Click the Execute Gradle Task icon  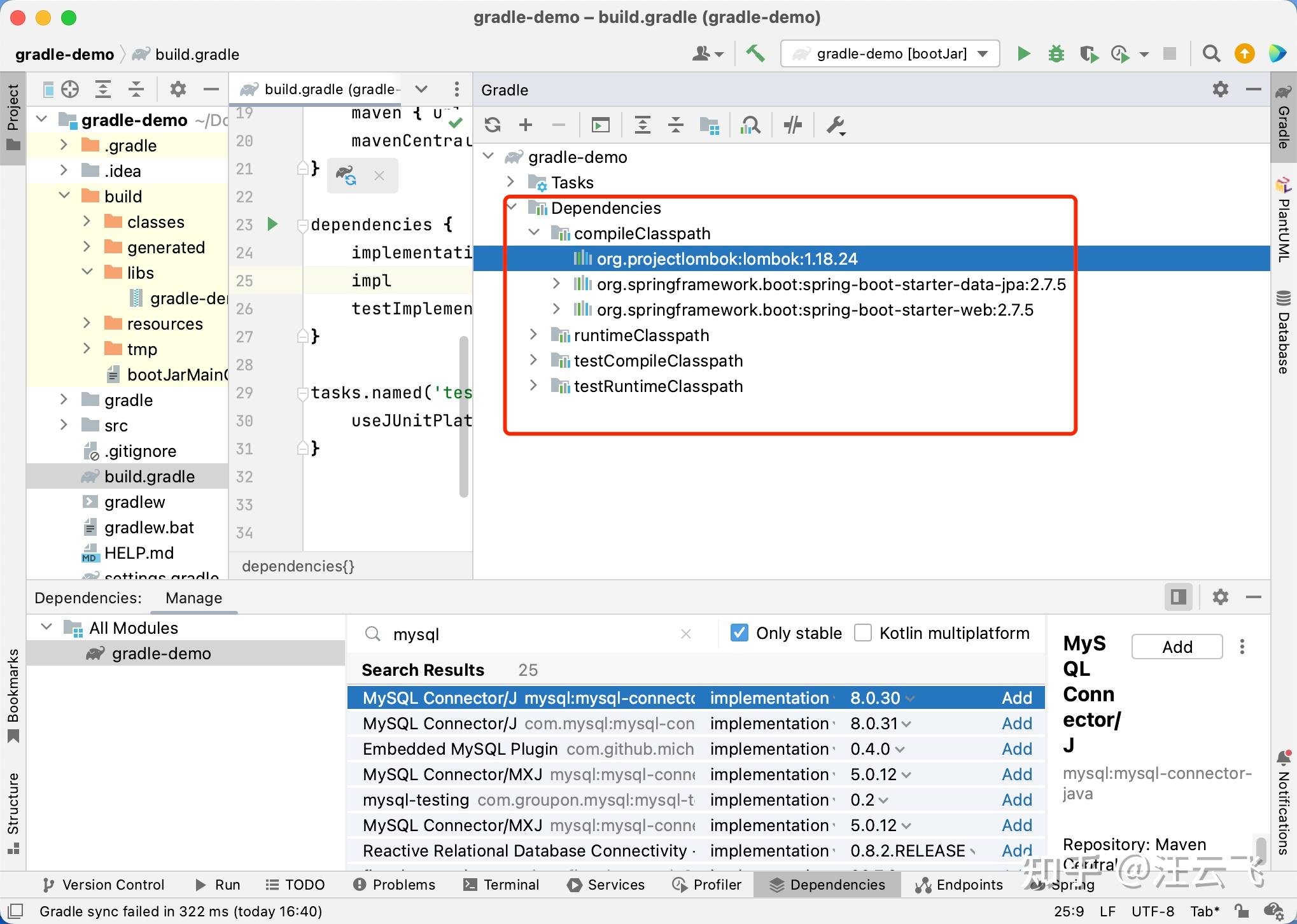(600, 125)
